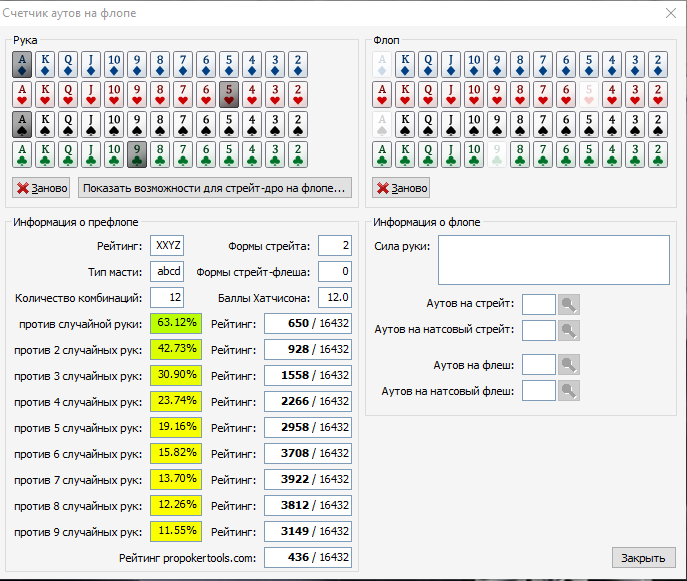The width and height of the screenshot is (687, 581).
Task: Choose 2 of clubs in hand grid
Action: click(x=298, y=154)
